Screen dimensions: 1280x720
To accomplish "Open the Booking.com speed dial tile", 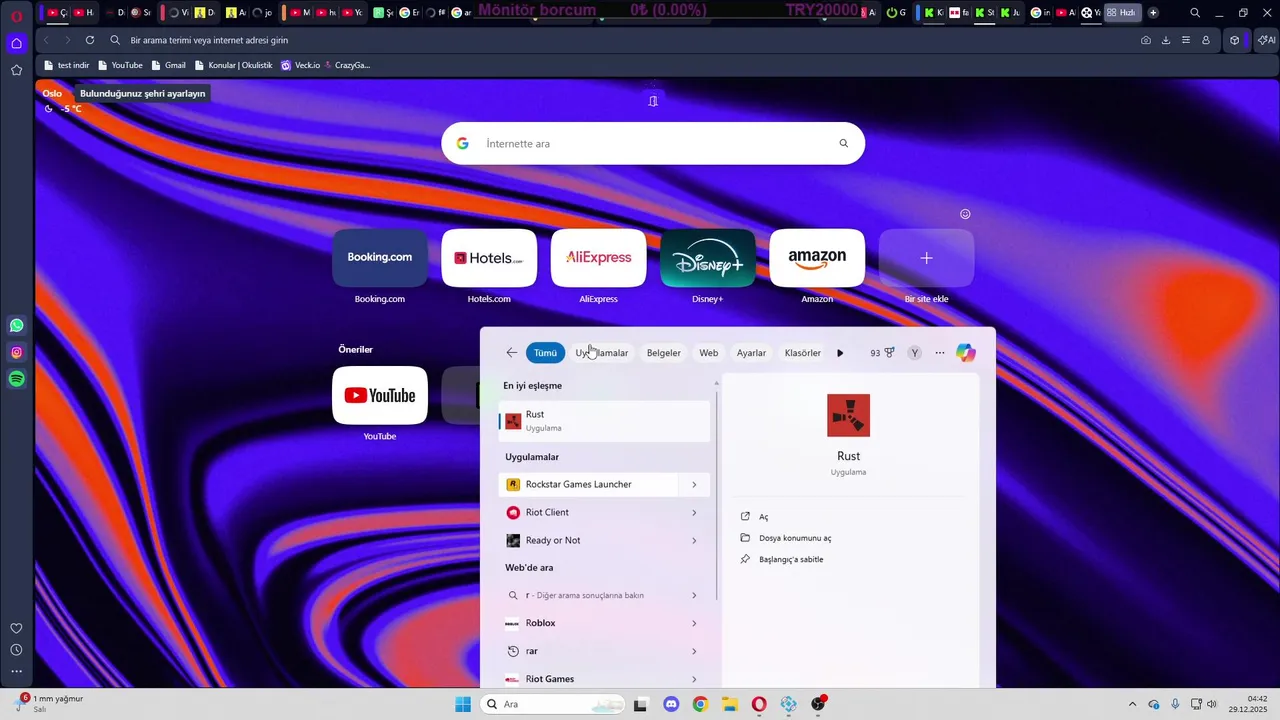I will pos(380,258).
